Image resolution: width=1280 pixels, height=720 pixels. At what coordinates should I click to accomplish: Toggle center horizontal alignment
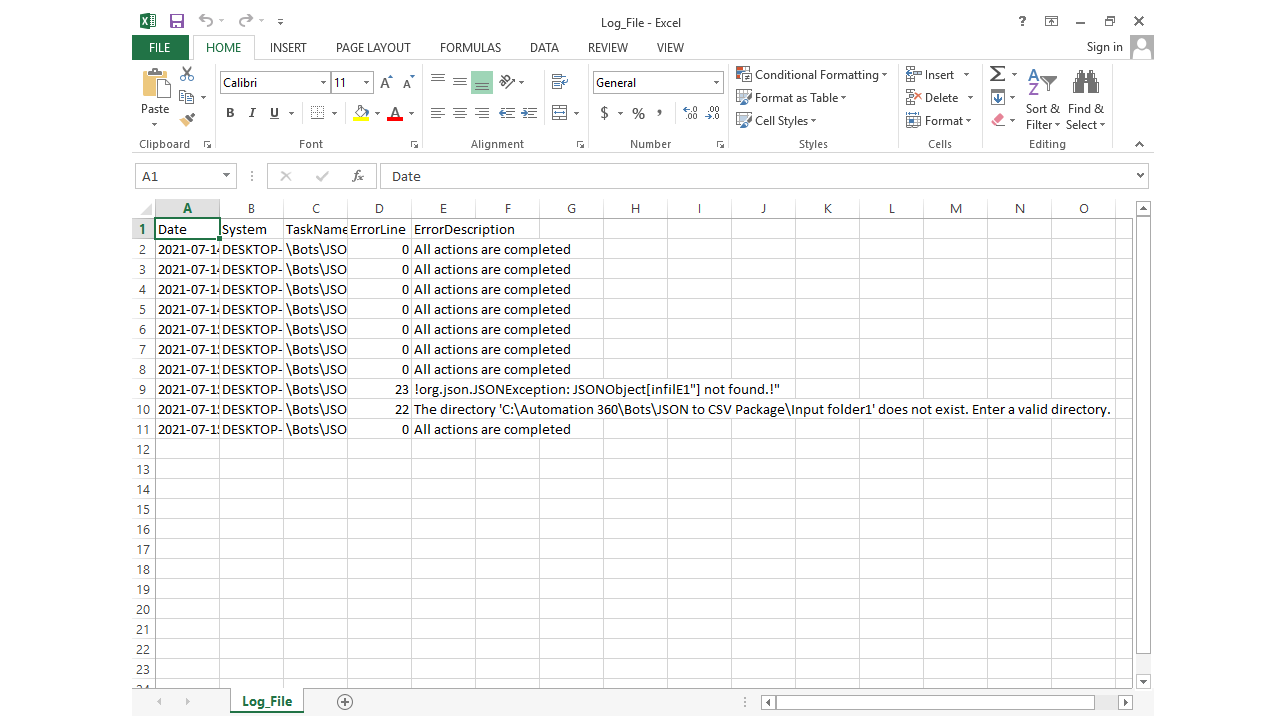point(460,113)
